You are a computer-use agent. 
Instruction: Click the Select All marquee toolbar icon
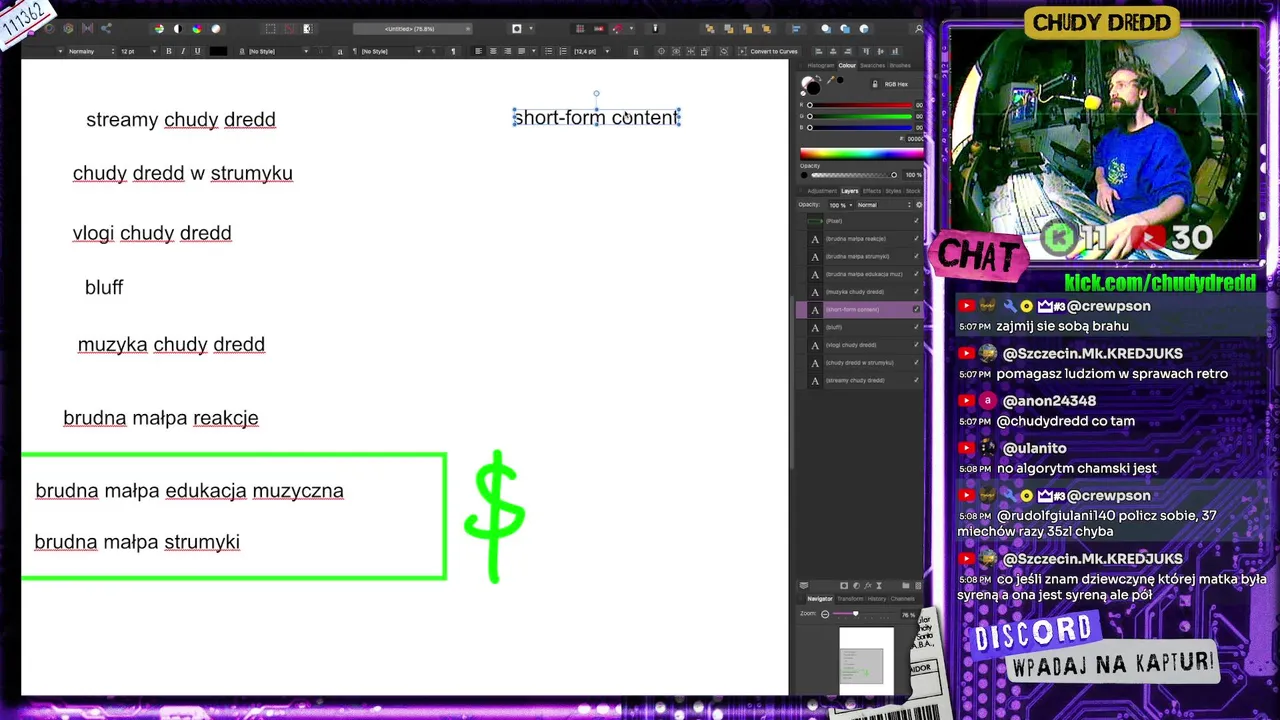coord(270,29)
